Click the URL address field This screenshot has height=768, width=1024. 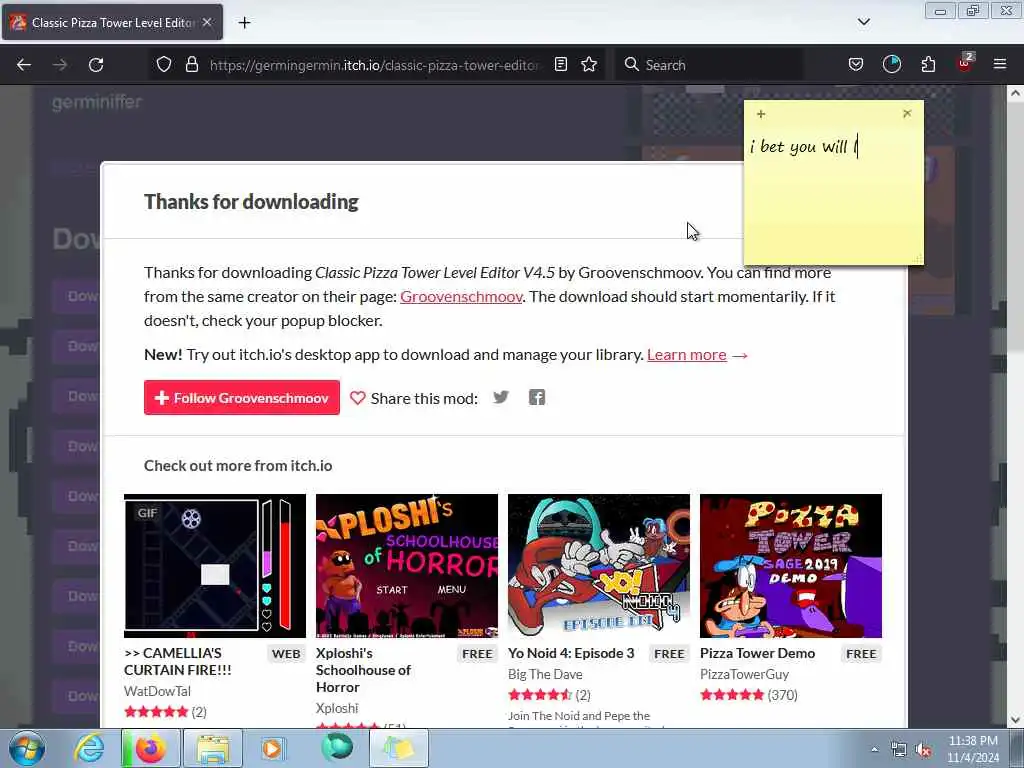(x=374, y=65)
